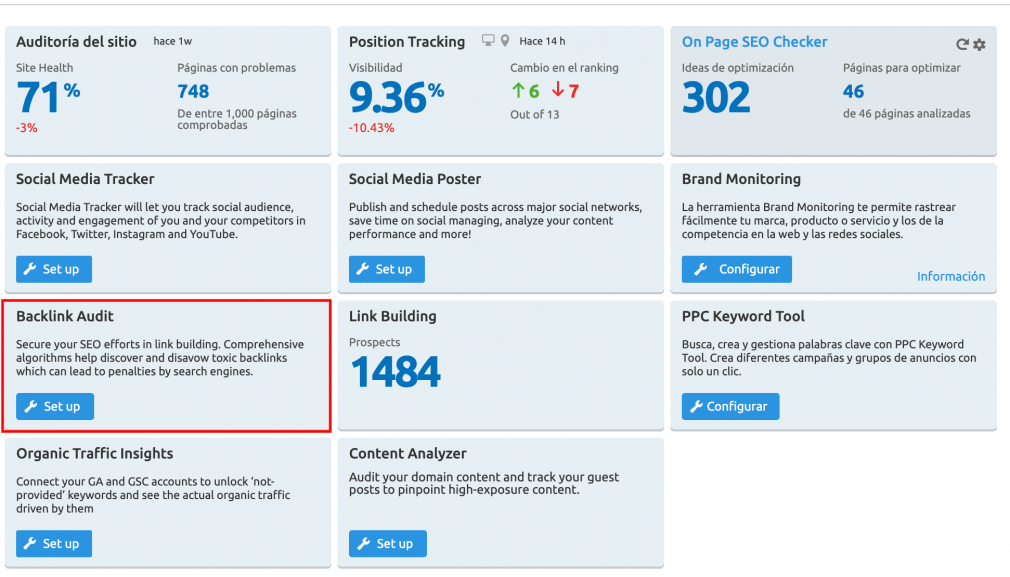Image resolution: width=1010 pixels, height=577 pixels.
Task: Click the 'Site Health' label
Action: point(44,68)
